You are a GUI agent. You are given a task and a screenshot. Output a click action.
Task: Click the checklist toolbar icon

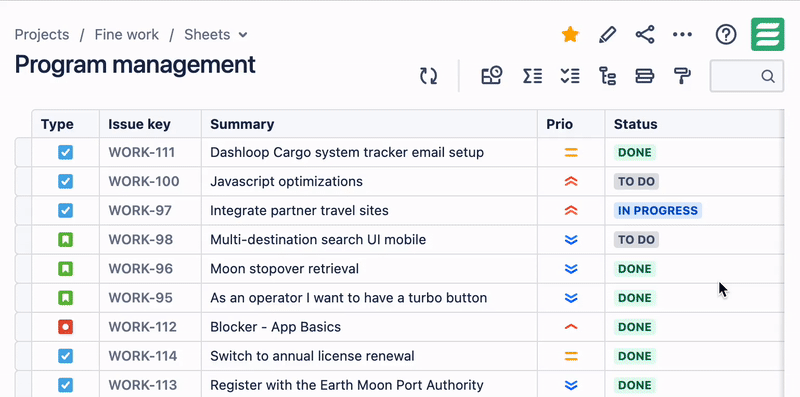(569, 76)
